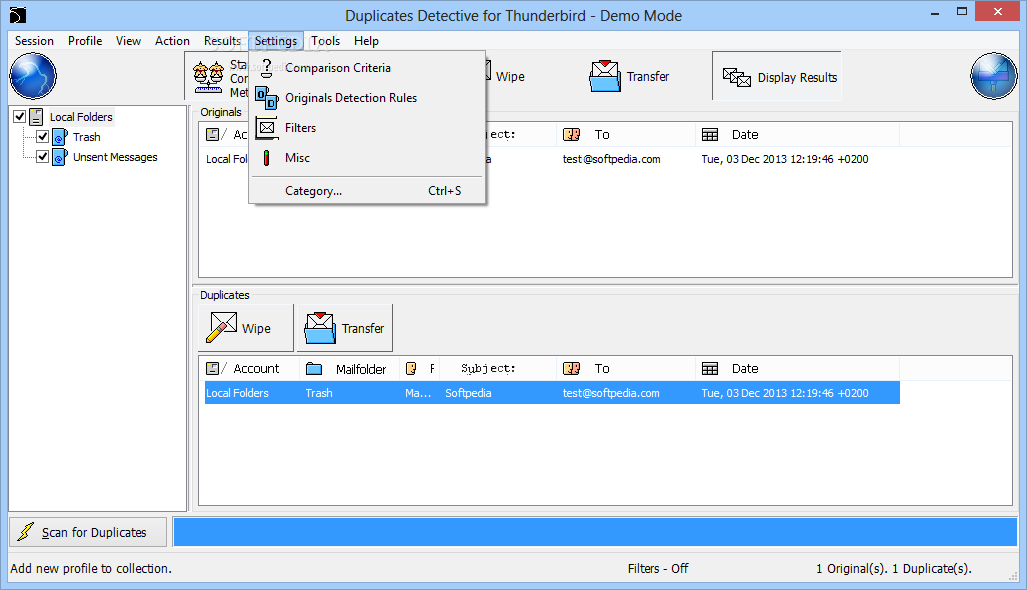Image resolution: width=1027 pixels, height=590 pixels.
Task: Close the open Settings menu
Action: [276, 41]
